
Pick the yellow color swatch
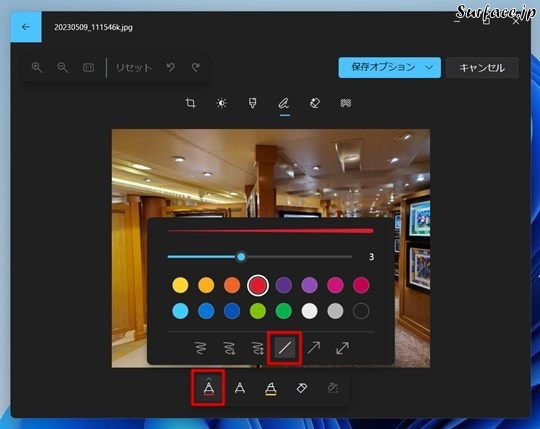(x=180, y=285)
